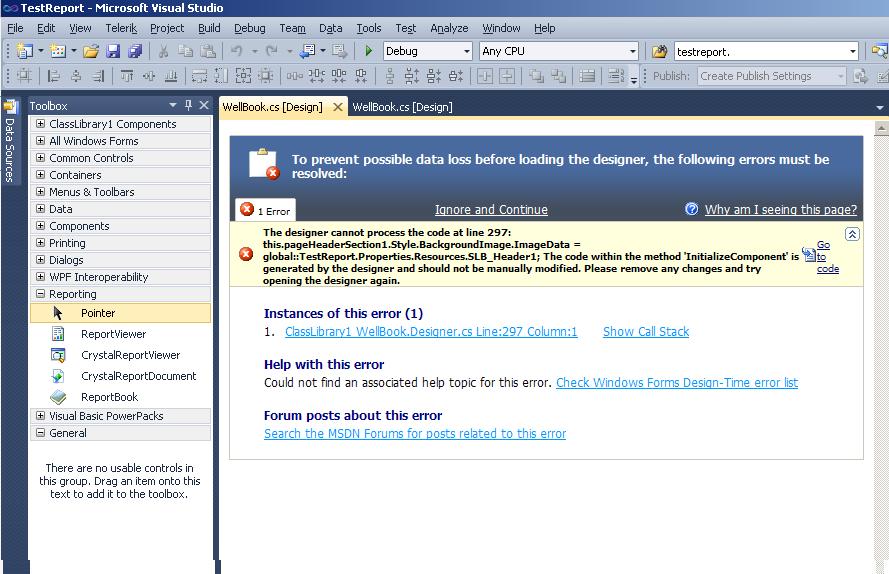Switch to second WellBook.cs [Design] tab

point(403,107)
